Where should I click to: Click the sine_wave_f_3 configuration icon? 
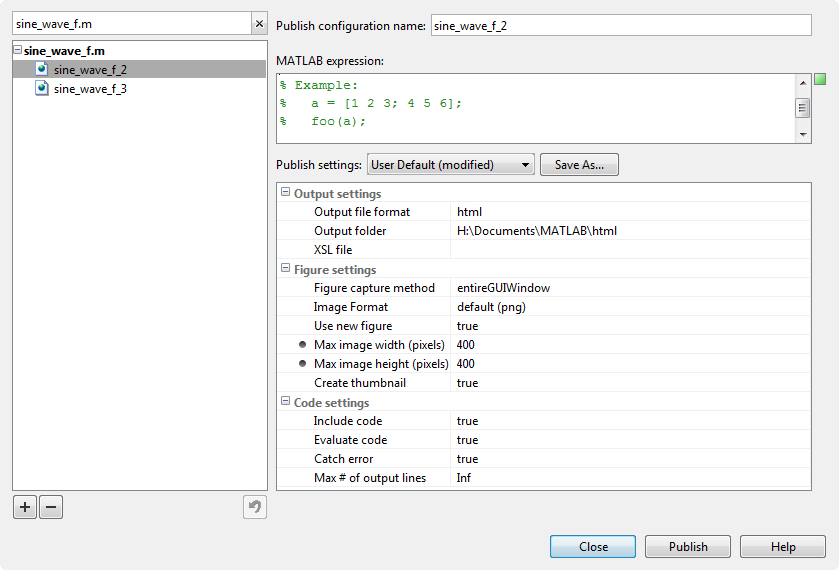click(x=42, y=88)
